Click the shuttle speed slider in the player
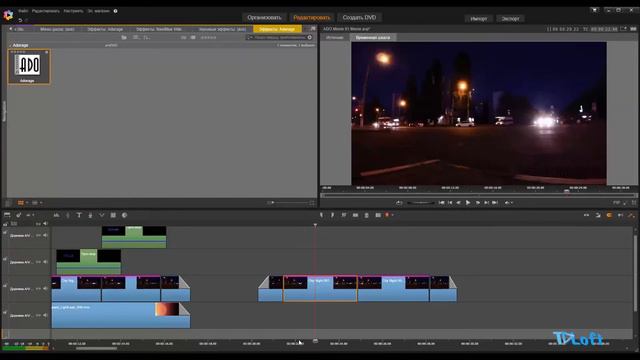640x360 pixels. point(420,202)
